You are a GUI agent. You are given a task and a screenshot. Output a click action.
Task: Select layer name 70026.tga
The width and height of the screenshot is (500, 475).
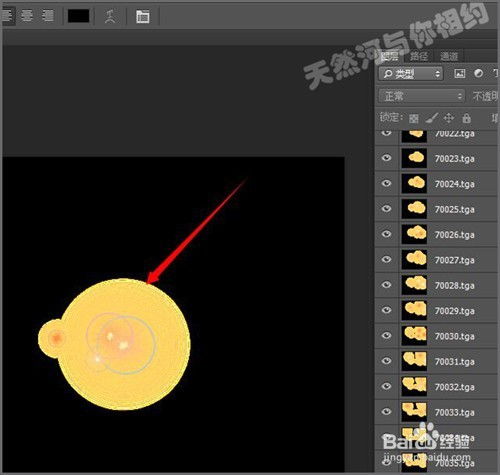click(x=455, y=235)
